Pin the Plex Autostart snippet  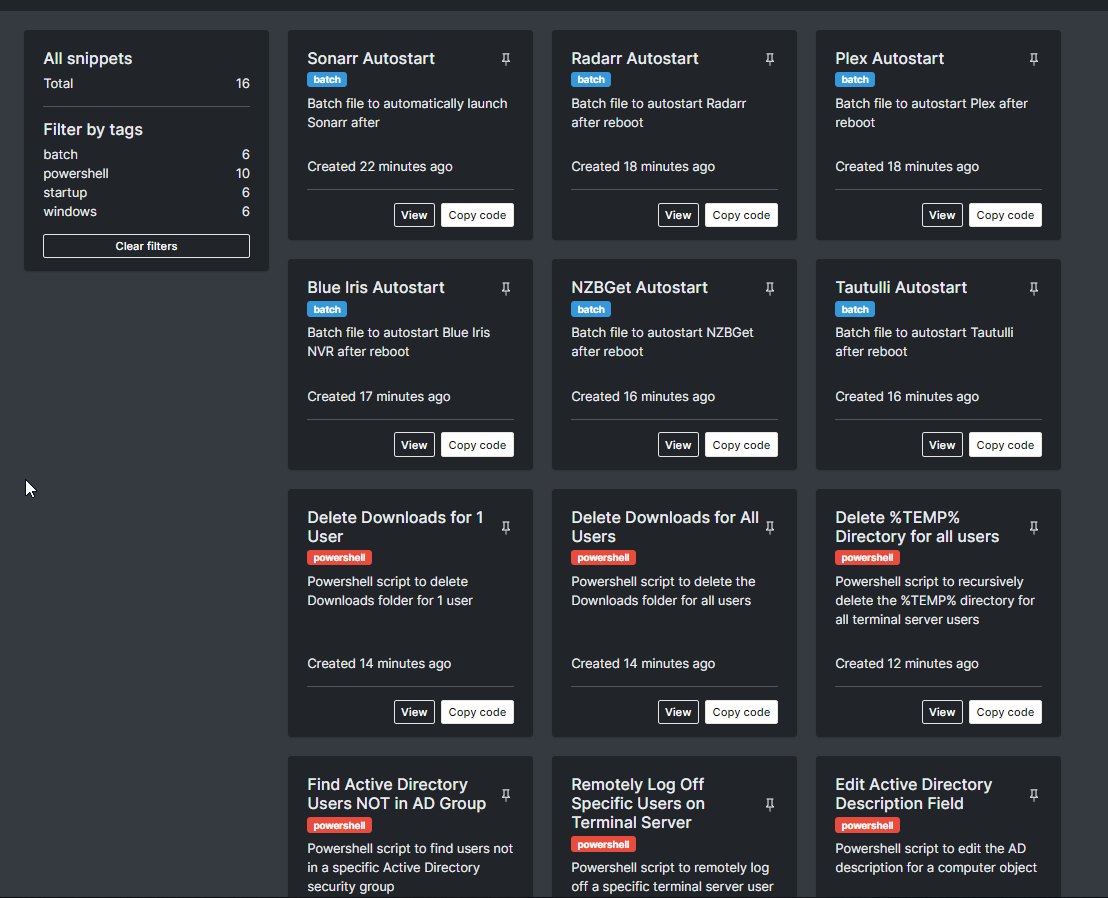pos(1034,59)
